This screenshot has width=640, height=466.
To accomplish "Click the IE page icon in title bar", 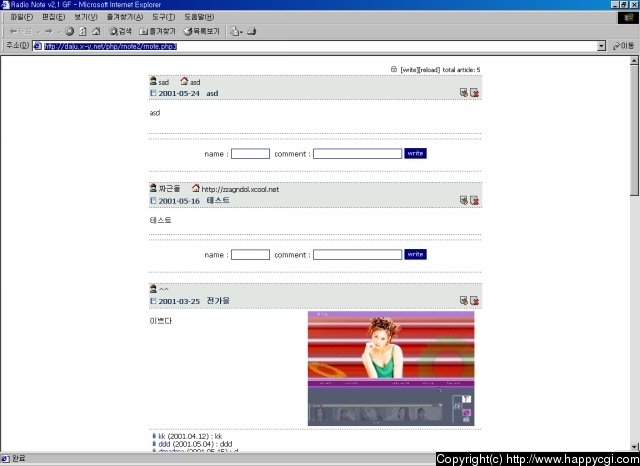I will coord(5,5).
